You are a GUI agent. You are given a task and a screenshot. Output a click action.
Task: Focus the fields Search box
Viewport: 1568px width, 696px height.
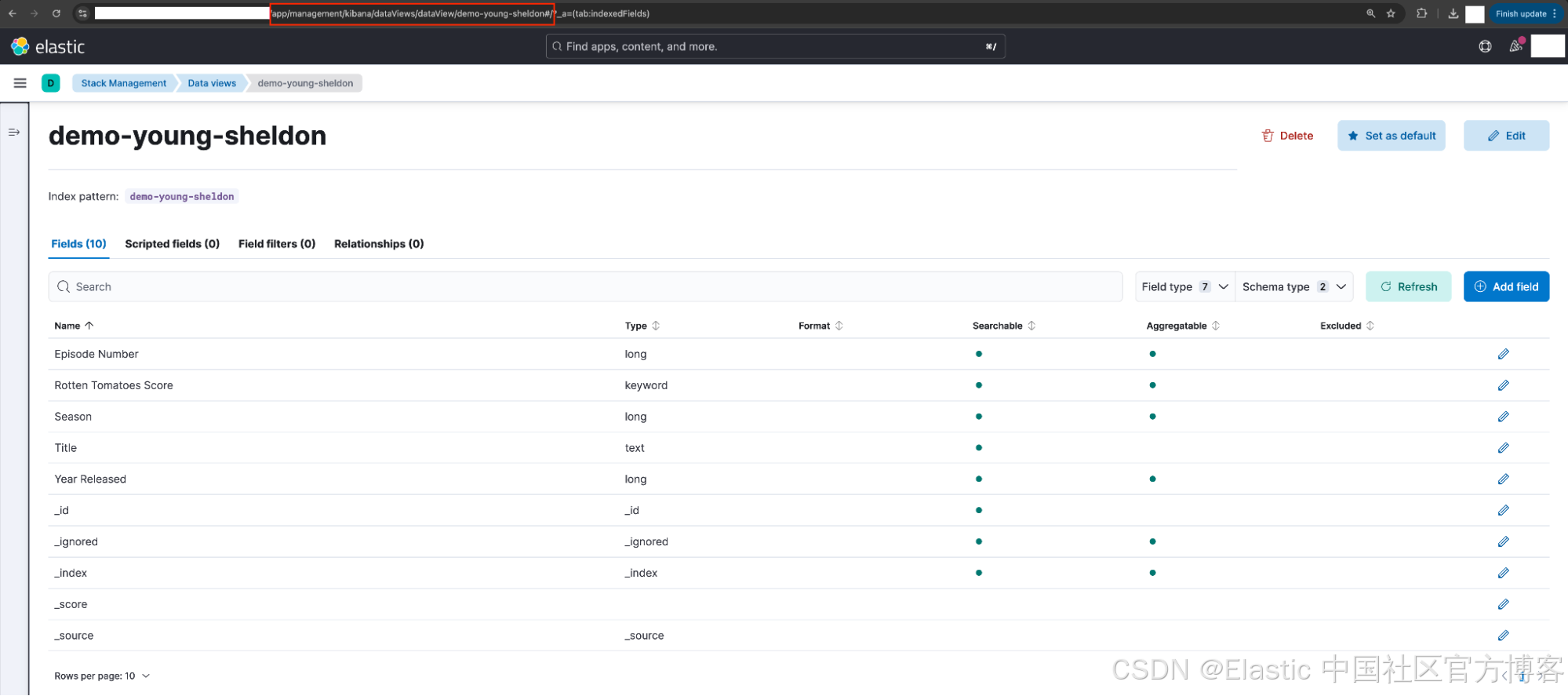(x=585, y=286)
